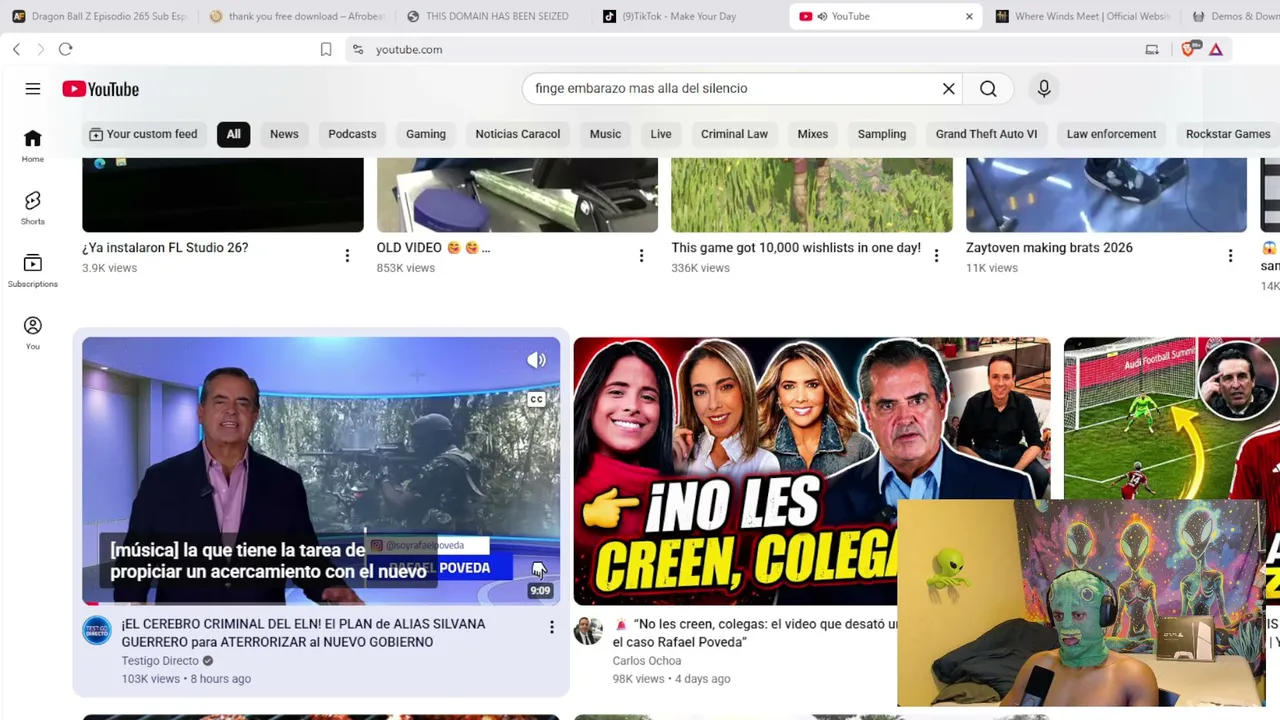Start voice search with the microphone
The height and width of the screenshot is (720, 1280).
click(1044, 89)
